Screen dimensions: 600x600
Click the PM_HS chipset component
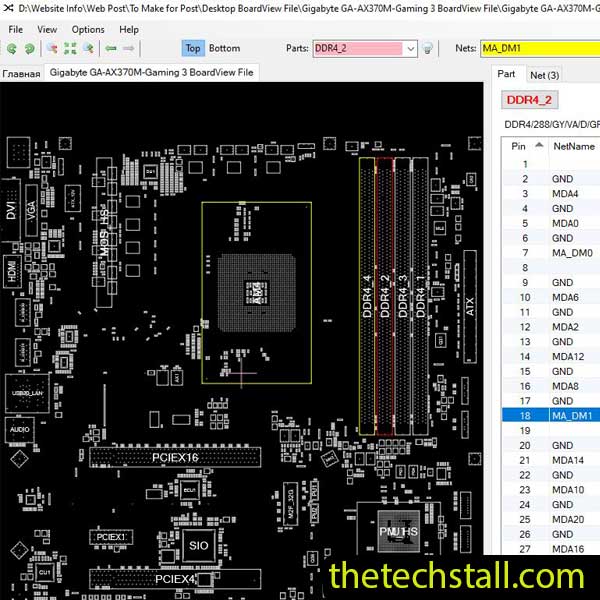[x=399, y=532]
